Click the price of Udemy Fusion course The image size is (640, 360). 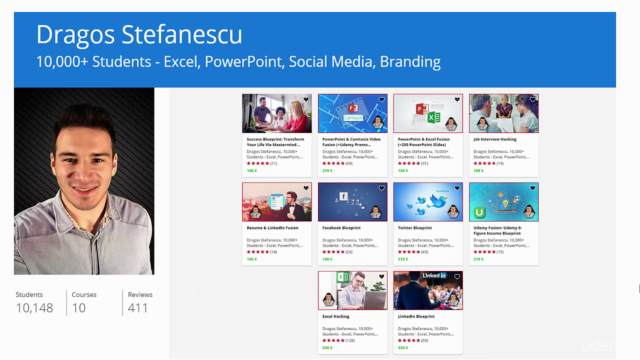click(x=478, y=259)
